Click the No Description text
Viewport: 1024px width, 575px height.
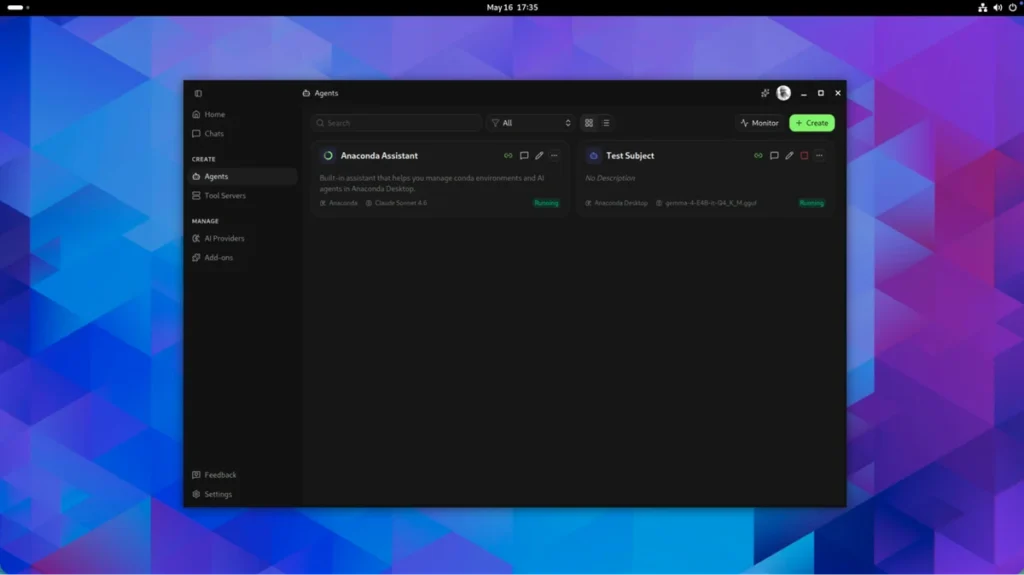point(610,178)
